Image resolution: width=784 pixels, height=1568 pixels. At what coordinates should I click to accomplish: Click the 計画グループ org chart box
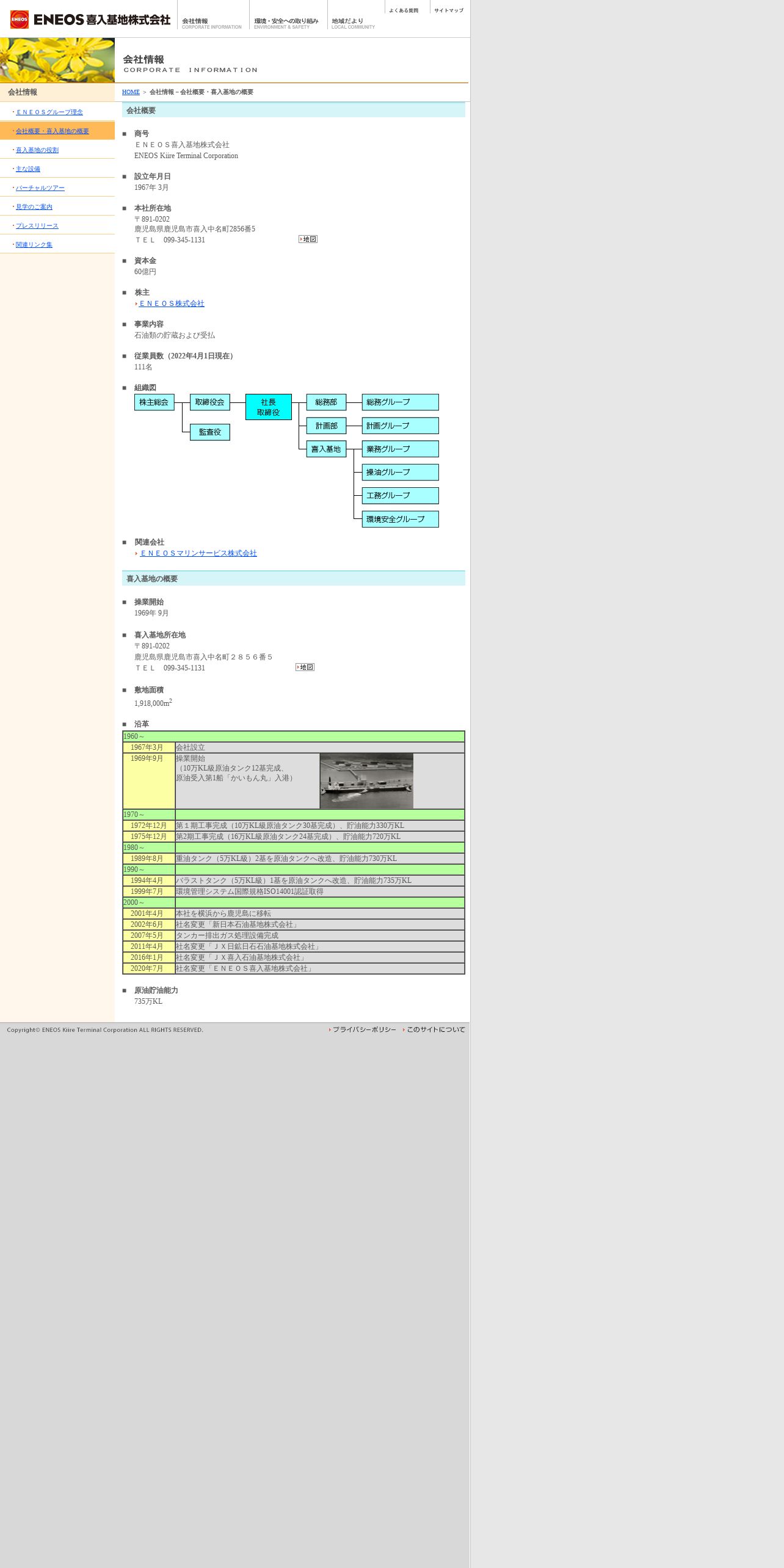[401, 426]
